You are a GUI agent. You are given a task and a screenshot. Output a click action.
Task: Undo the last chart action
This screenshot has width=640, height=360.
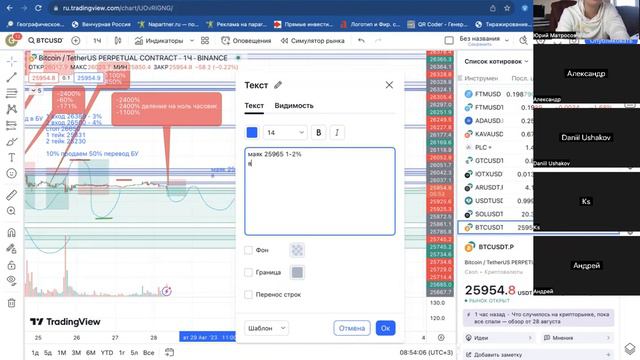pos(361,40)
